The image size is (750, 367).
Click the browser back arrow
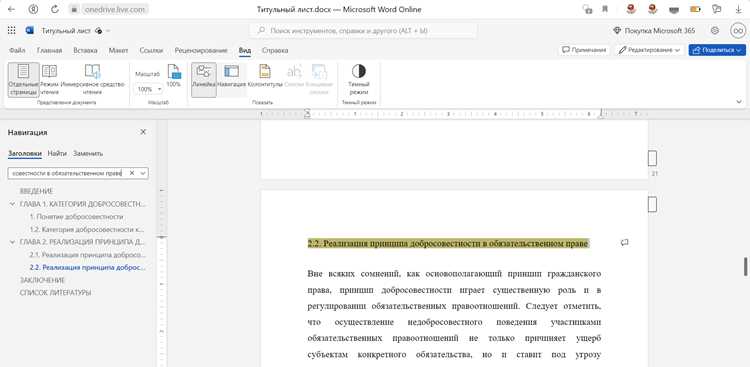(11, 9)
